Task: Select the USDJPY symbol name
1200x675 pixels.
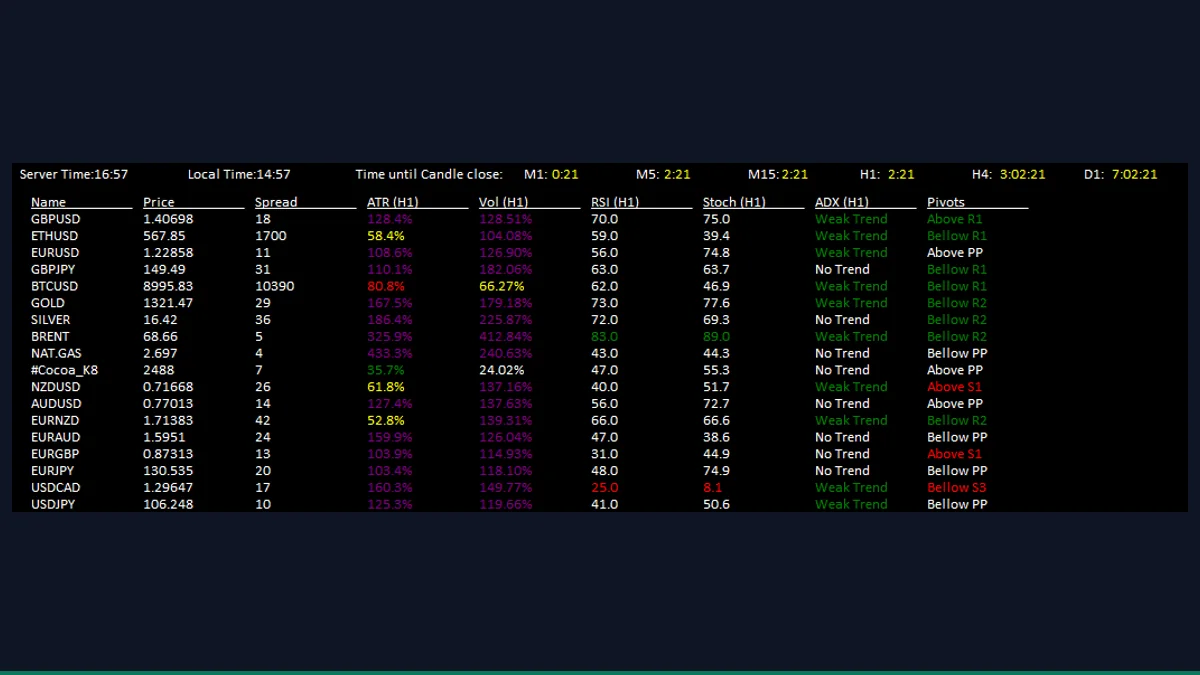Action: pyautogui.click(x=54, y=504)
